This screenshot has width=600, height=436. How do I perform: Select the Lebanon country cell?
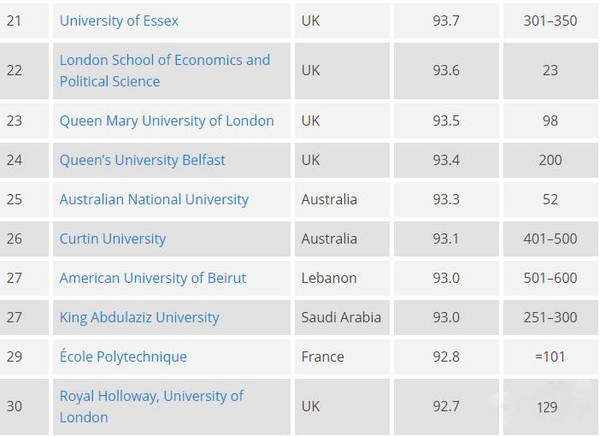pyautogui.click(x=342, y=278)
